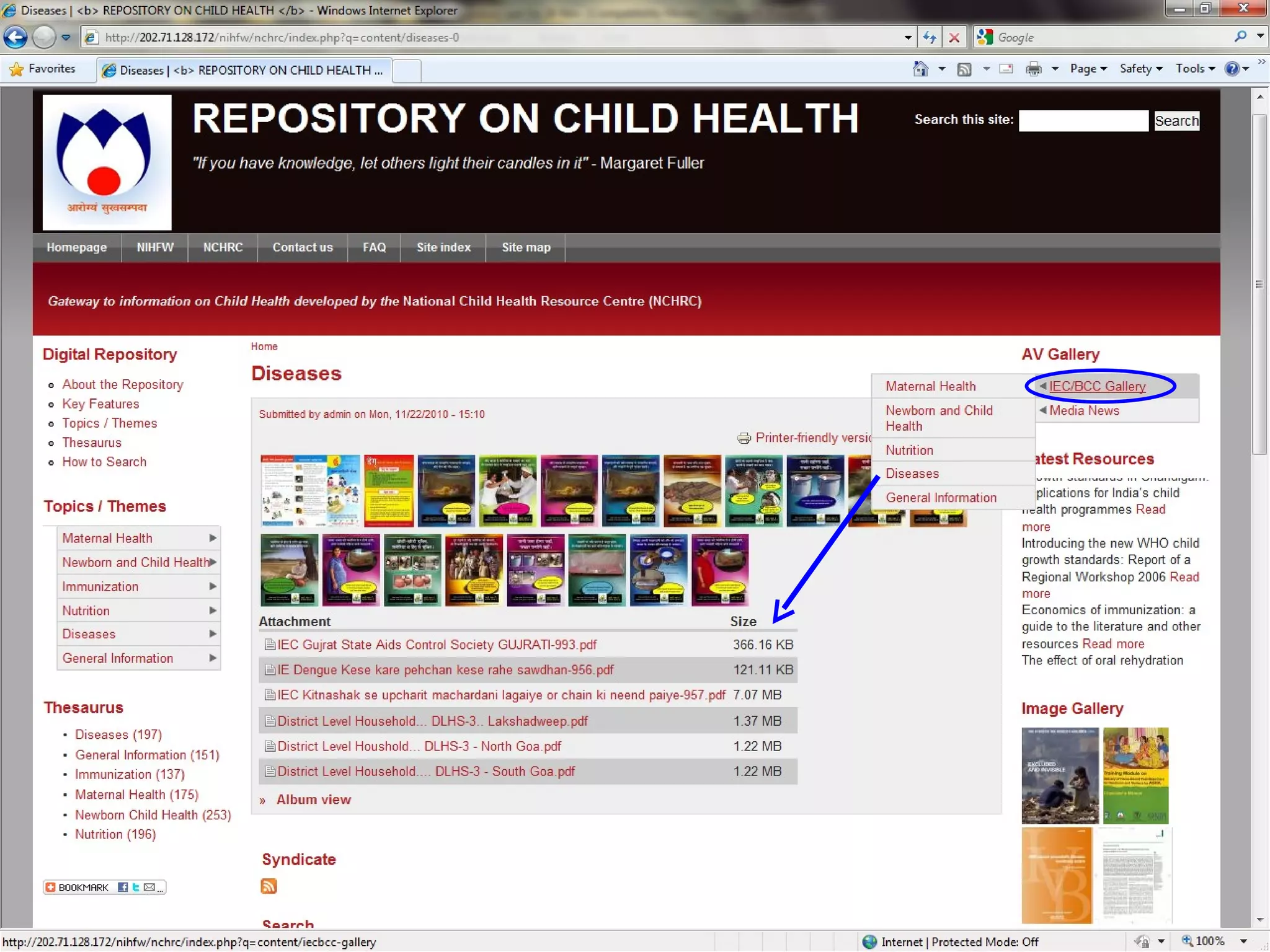Select Site map in navigation bar
Image resolution: width=1270 pixels, height=952 pixels.
pyautogui.click(x=526, y=247)
